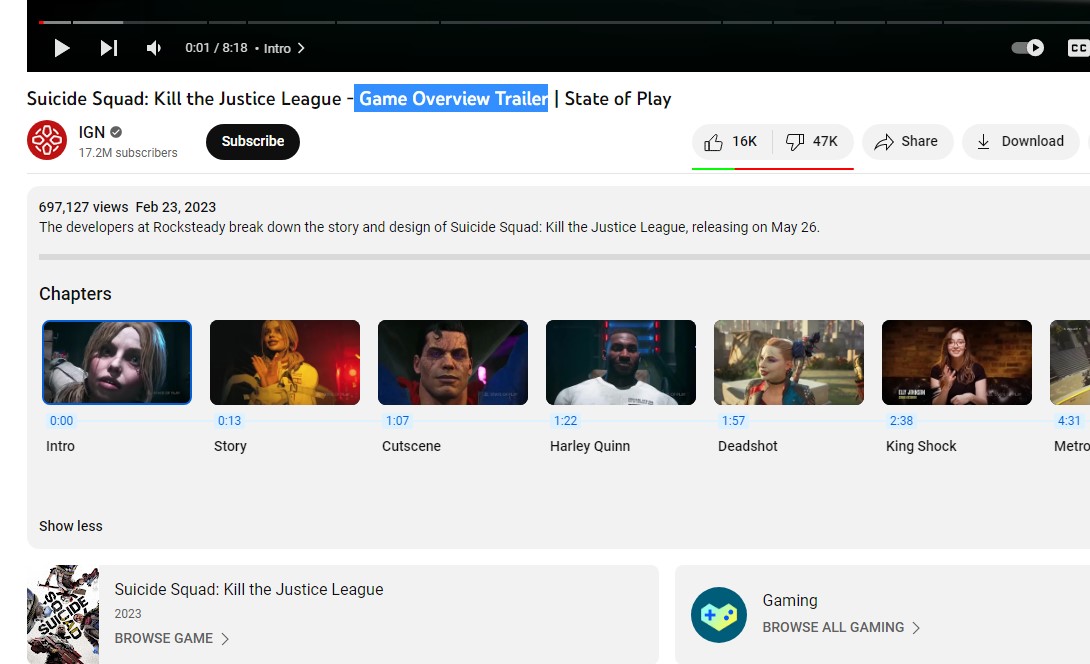The width and height of the screenshot is (1090, 664).
Task: Browse game via the BROWSE GAME link
Action: [172, 638]
